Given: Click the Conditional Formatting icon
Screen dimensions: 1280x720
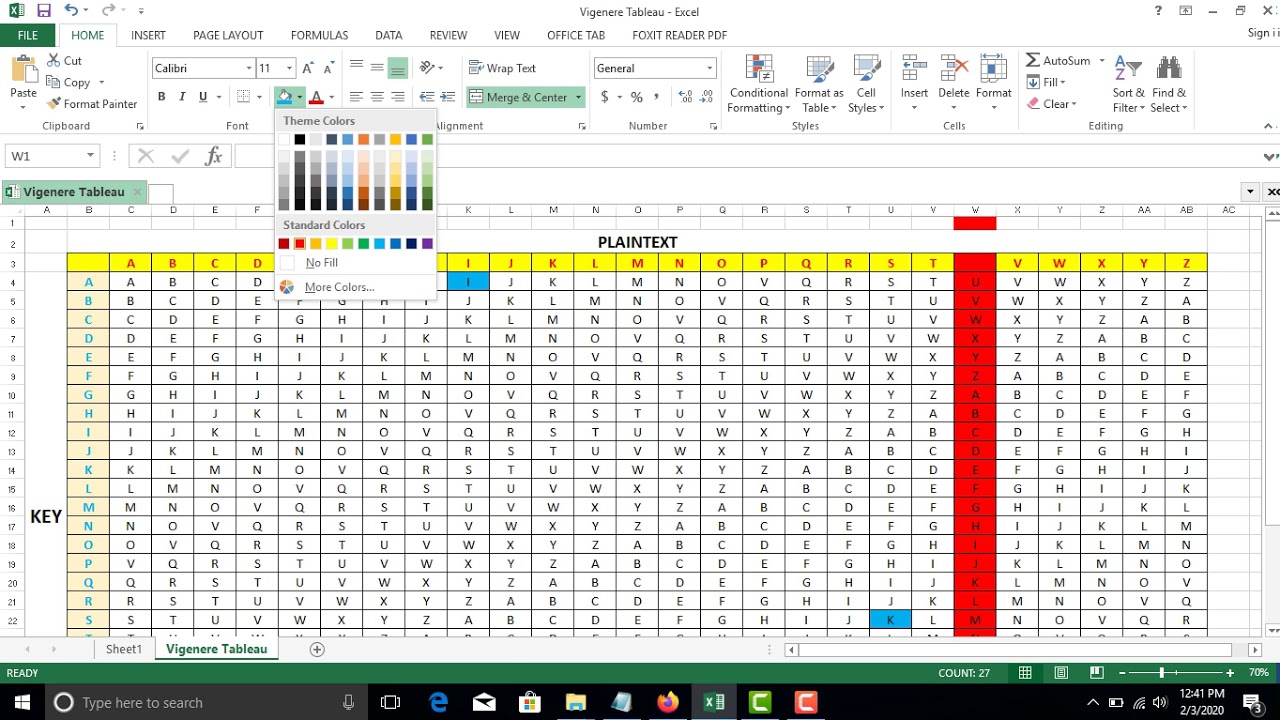Looking at the screenshot, I should coord(758,70).
